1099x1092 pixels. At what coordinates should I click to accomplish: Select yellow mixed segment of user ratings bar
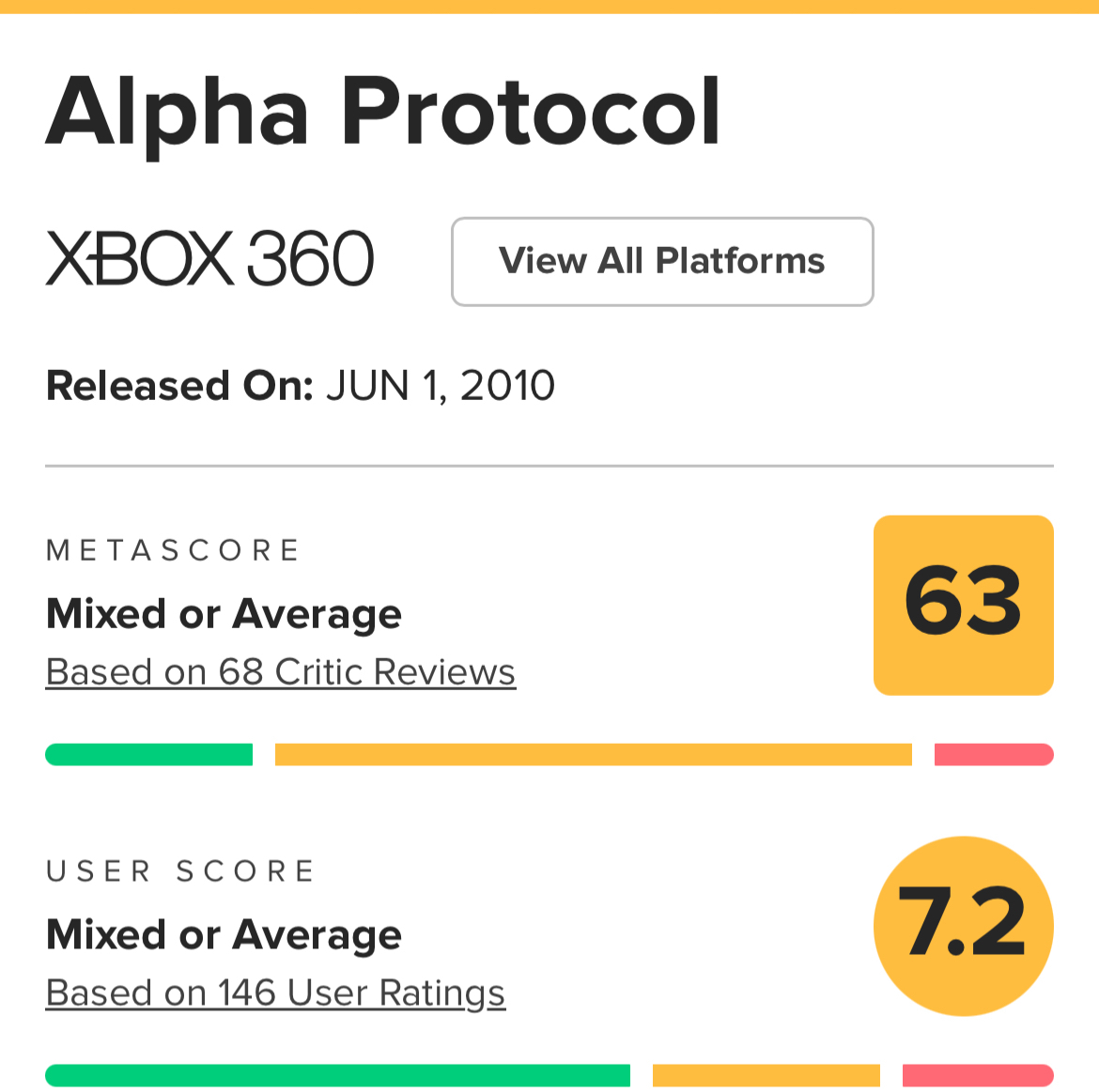[x=766, y=1075]
